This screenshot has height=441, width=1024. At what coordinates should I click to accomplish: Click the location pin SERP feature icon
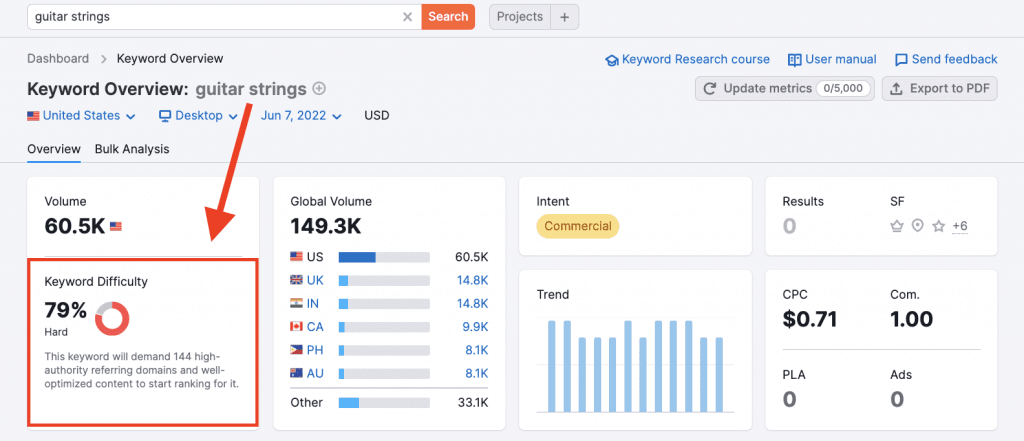pos(918,226)
